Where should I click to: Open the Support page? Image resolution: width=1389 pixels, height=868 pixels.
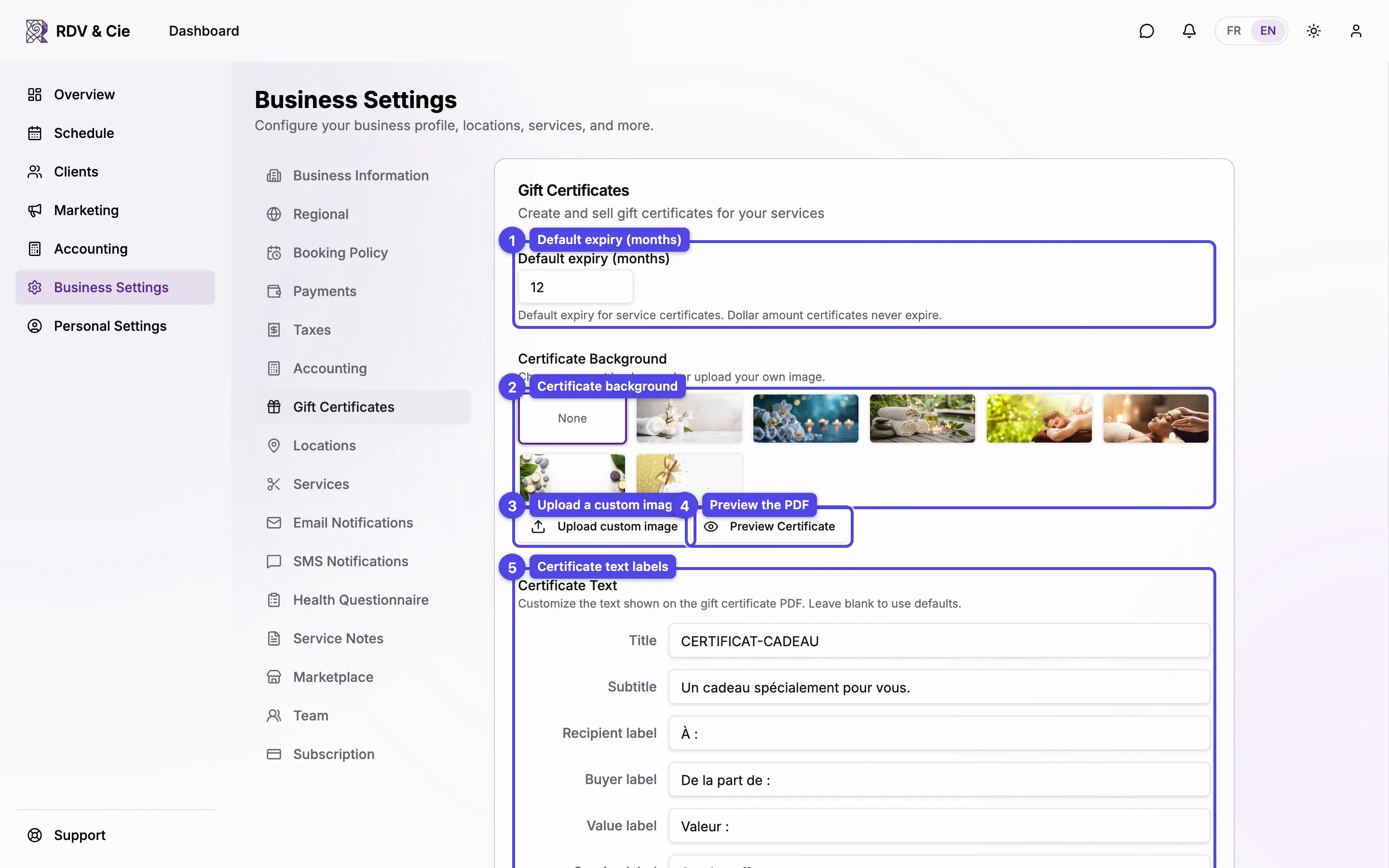115,835
